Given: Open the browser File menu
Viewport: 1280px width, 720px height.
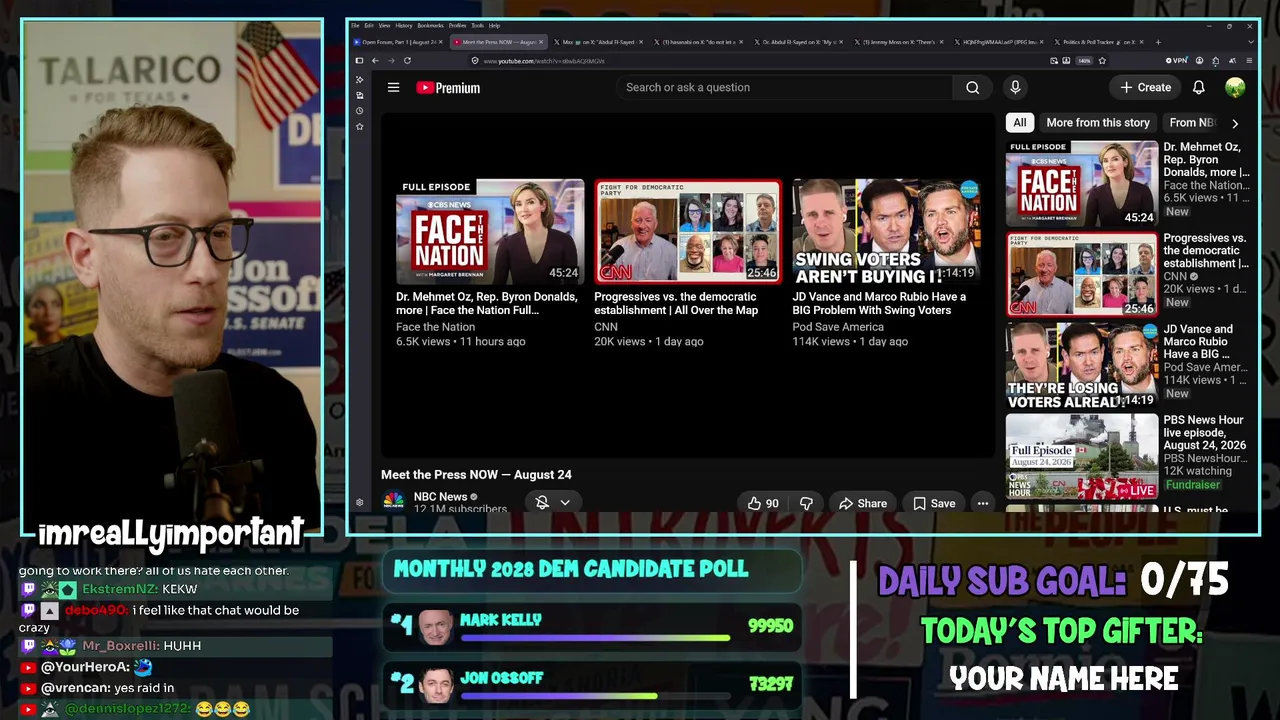Looking at the screenshot, I should pyautogui.click(x=355, y=26).
